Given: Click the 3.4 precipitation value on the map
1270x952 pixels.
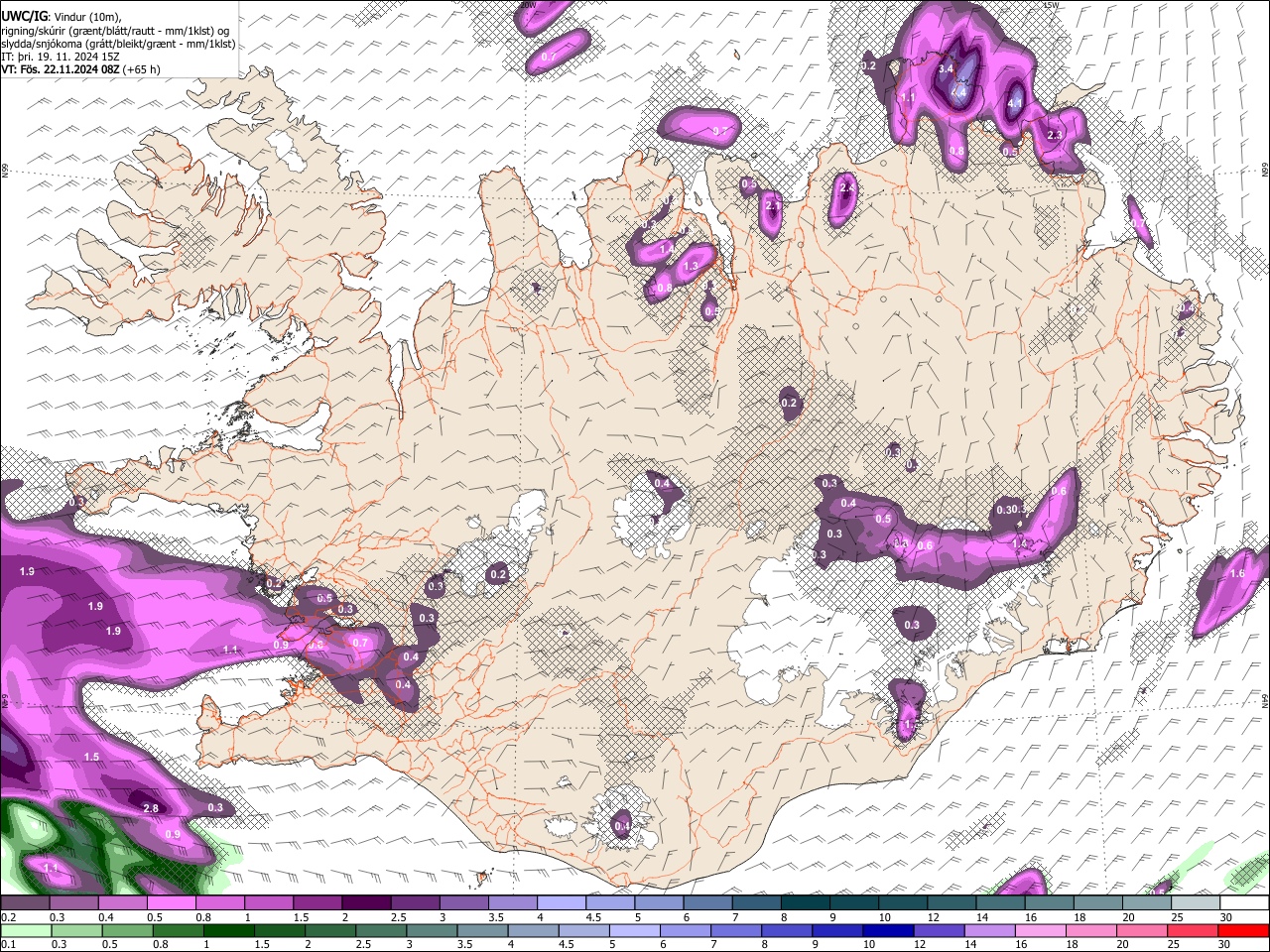Looking at the screenshot, I should tap(946, 68).
